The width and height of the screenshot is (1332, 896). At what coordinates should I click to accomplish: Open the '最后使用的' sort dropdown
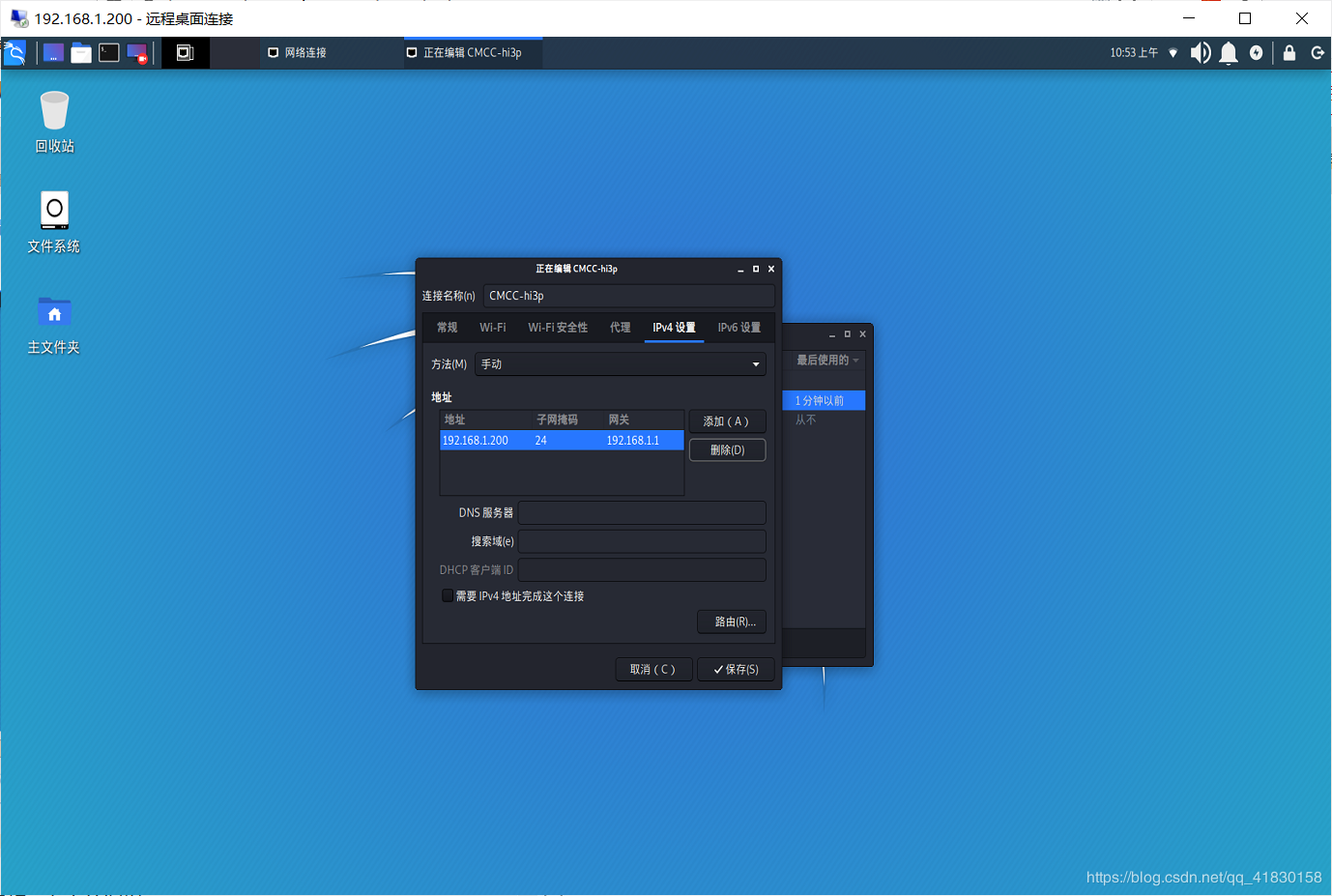[x=823, y=359]
